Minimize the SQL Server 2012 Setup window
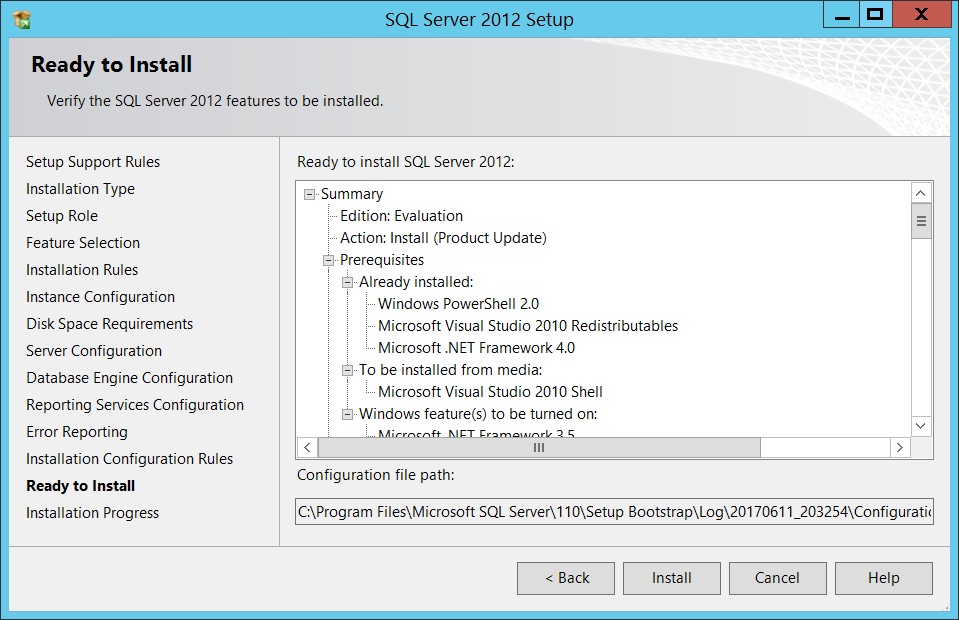The height and width of the screenshot is (620, 959). coord(842,15)
